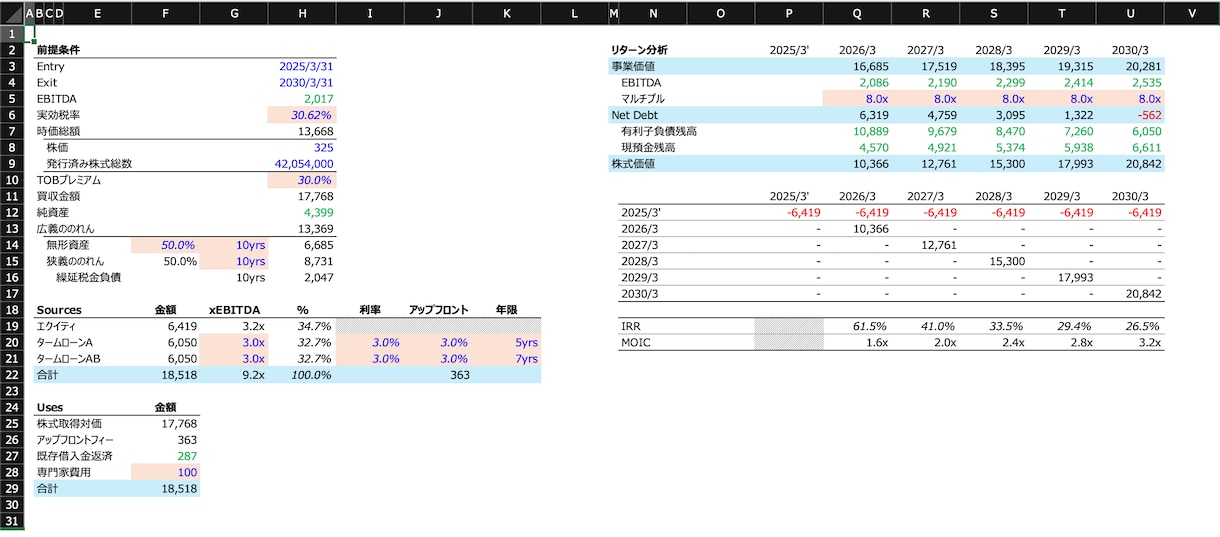Select the 2030/3 IRR cell 26.5%
The image size is (1220, 537).
click(x=1130, y=326)
